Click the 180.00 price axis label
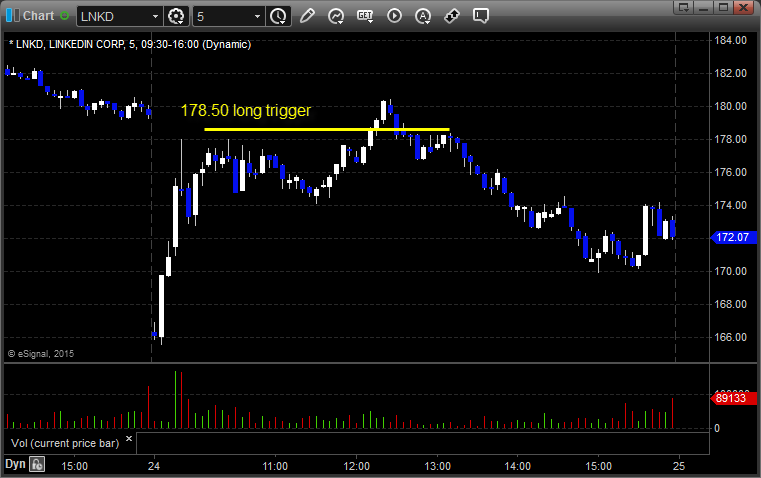The width and height of the screenshot is (761, 478). coord(730,106)
